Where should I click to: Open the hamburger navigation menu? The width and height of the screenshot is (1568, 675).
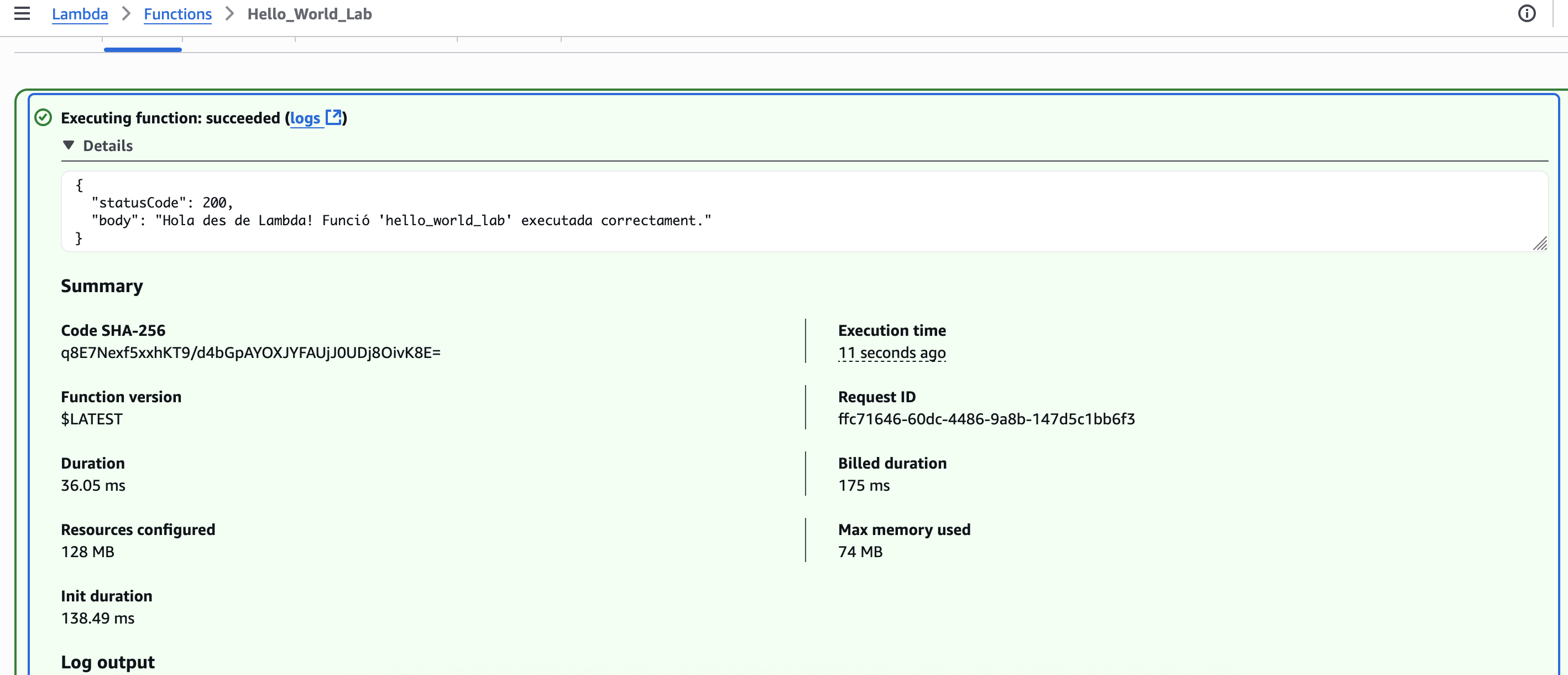(22, 13)
